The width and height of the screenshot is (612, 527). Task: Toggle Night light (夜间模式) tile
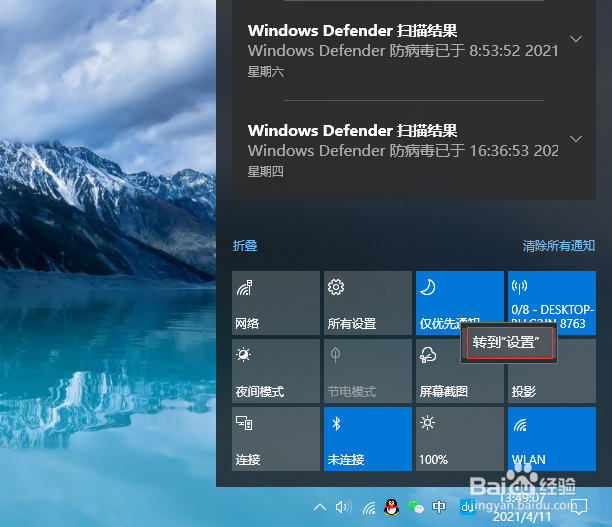[x=276, y=371]
